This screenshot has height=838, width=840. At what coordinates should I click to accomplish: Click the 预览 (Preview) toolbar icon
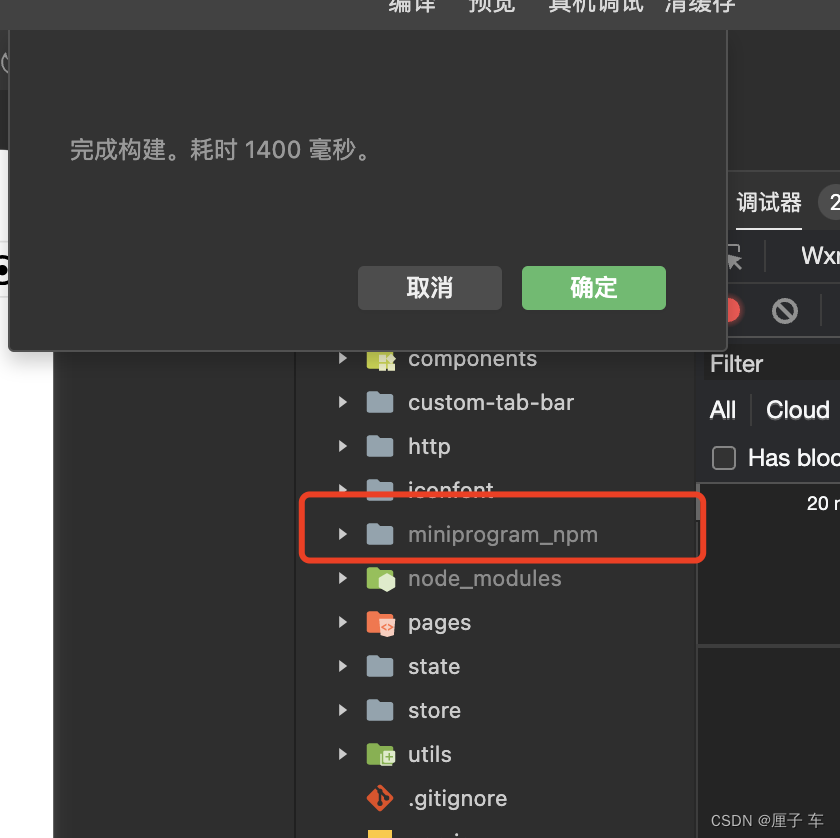point(491,8)
